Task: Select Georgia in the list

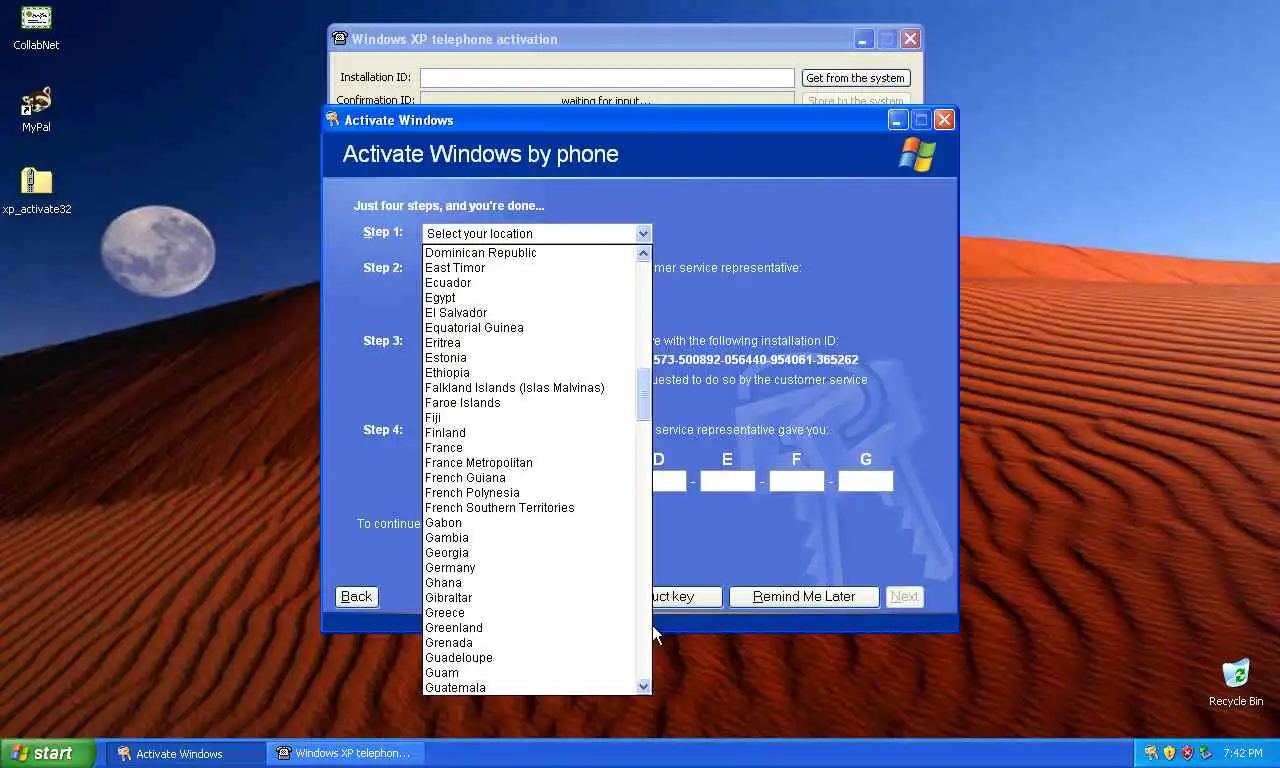Action: (x=530, y=553)
